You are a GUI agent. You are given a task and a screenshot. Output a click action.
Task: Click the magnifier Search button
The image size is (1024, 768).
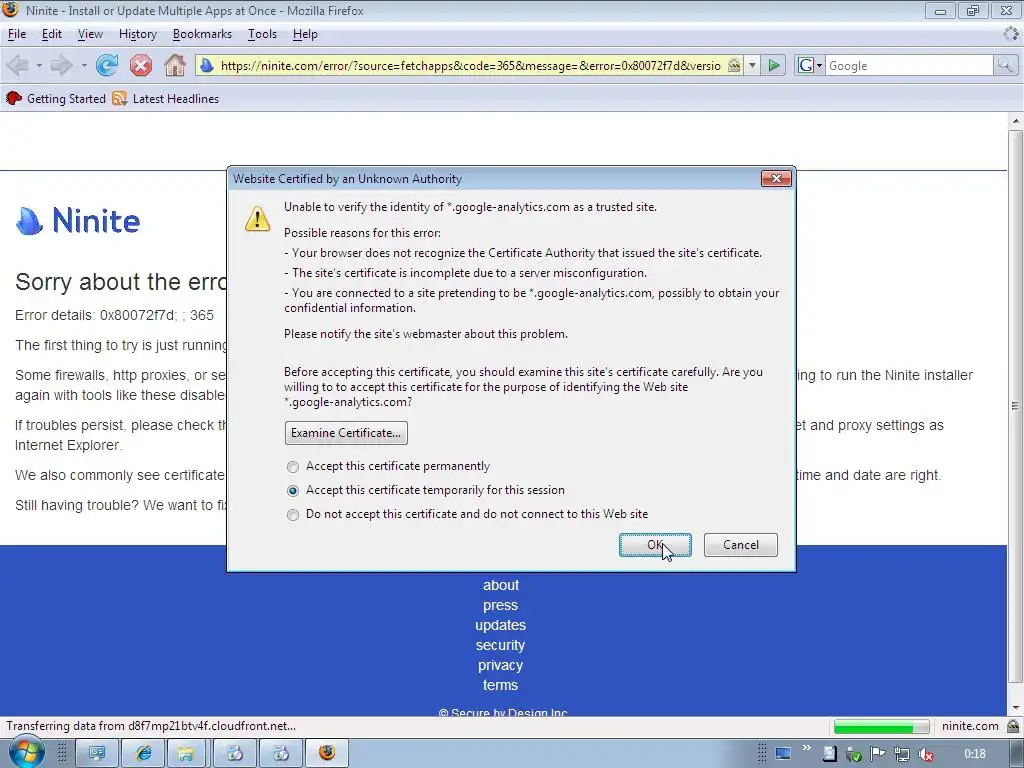[x=1004, y=65]
